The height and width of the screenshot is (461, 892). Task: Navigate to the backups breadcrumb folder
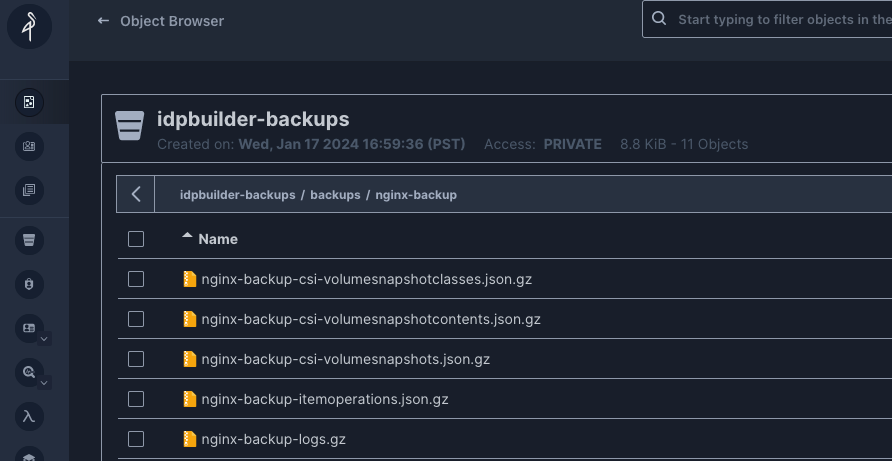click(335, 195)
